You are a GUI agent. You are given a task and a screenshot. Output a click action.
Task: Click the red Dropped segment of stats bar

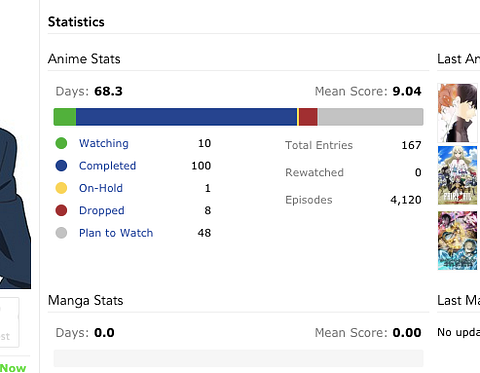[308, 117]
